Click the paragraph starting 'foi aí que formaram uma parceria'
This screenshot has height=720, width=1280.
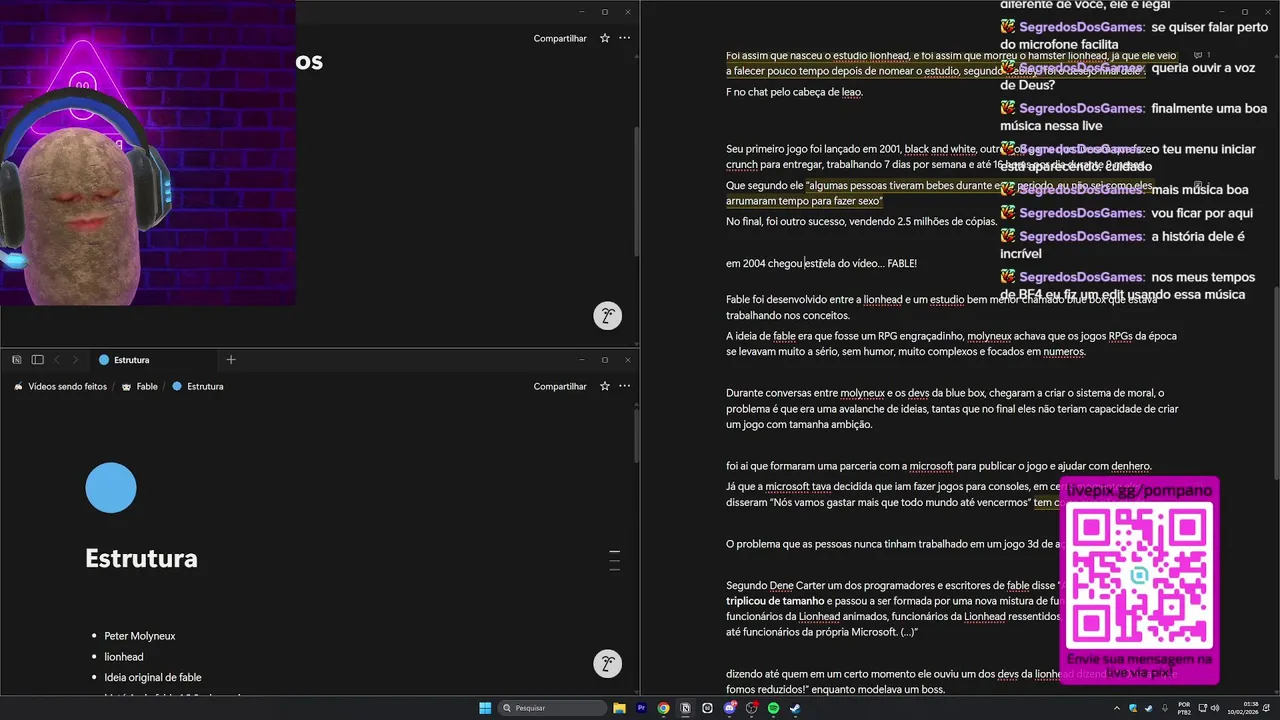[939, 466]
